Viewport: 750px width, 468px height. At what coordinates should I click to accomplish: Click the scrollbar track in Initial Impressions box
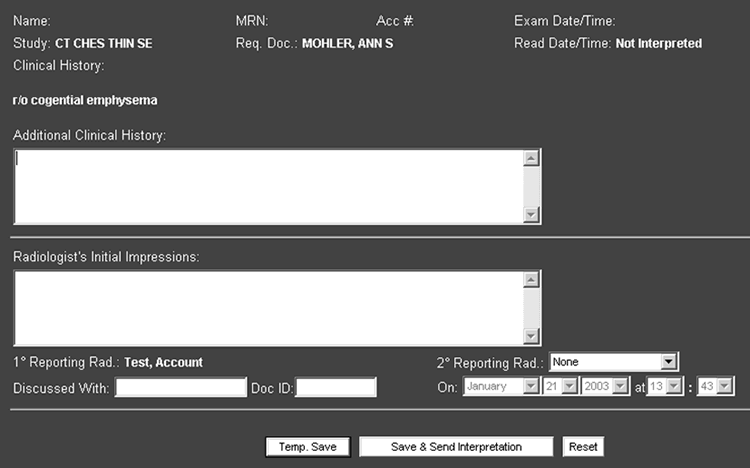[x=531, y=308]
